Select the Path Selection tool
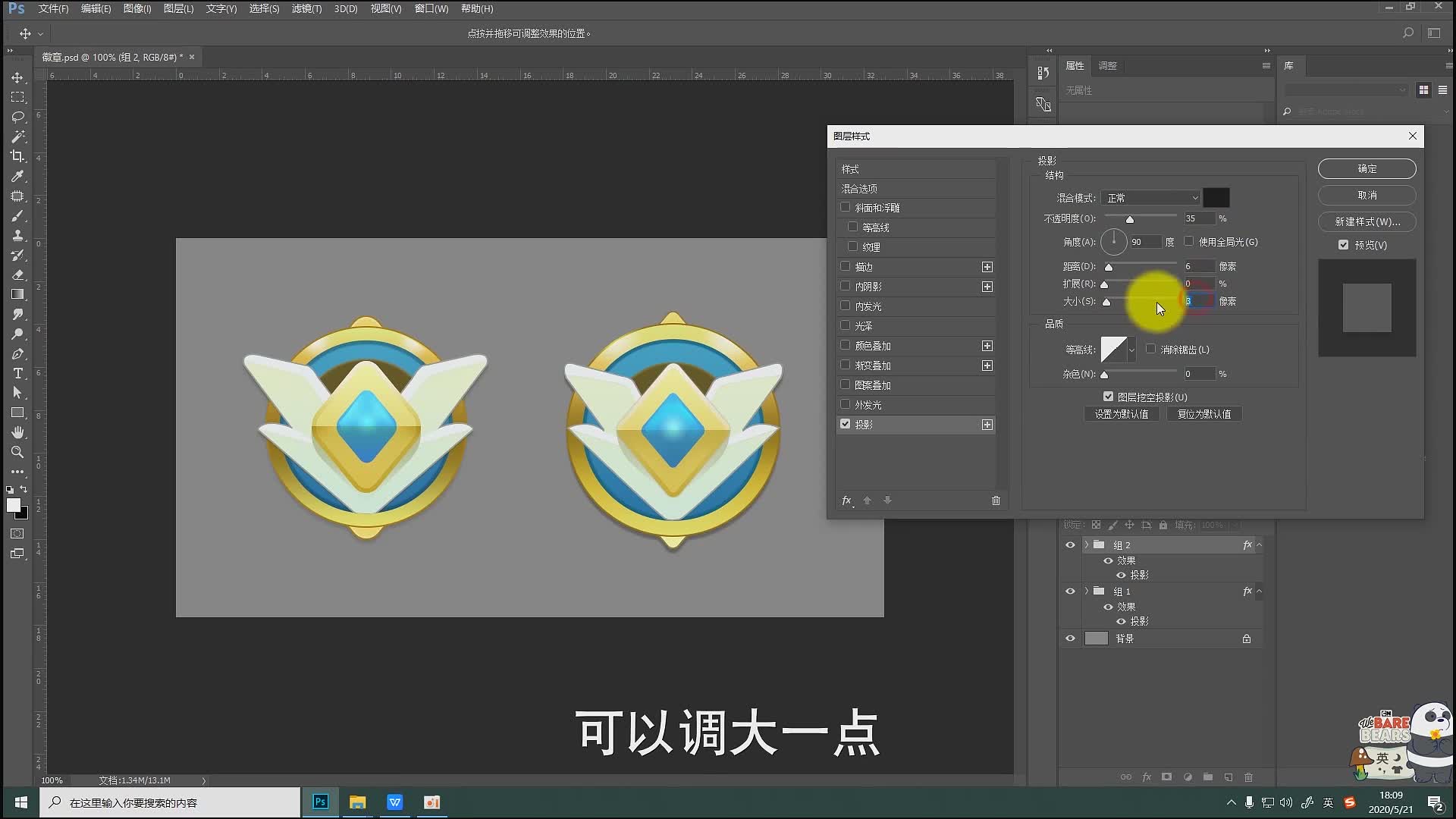1456x819 pixels. [17, 393]
